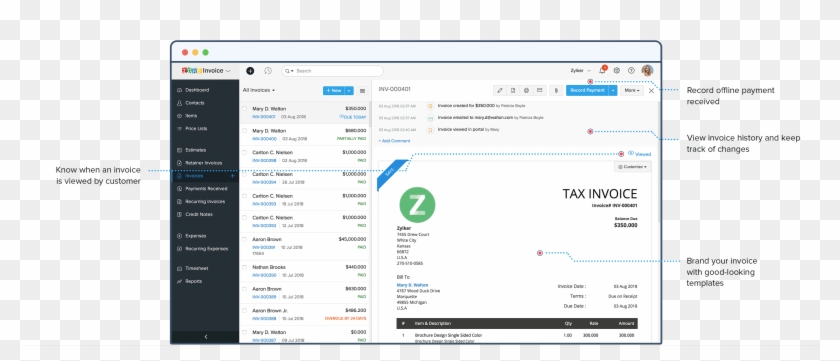Open the INV-000390 invoice link
Screen dimensions: 840x361
point(264,275)
